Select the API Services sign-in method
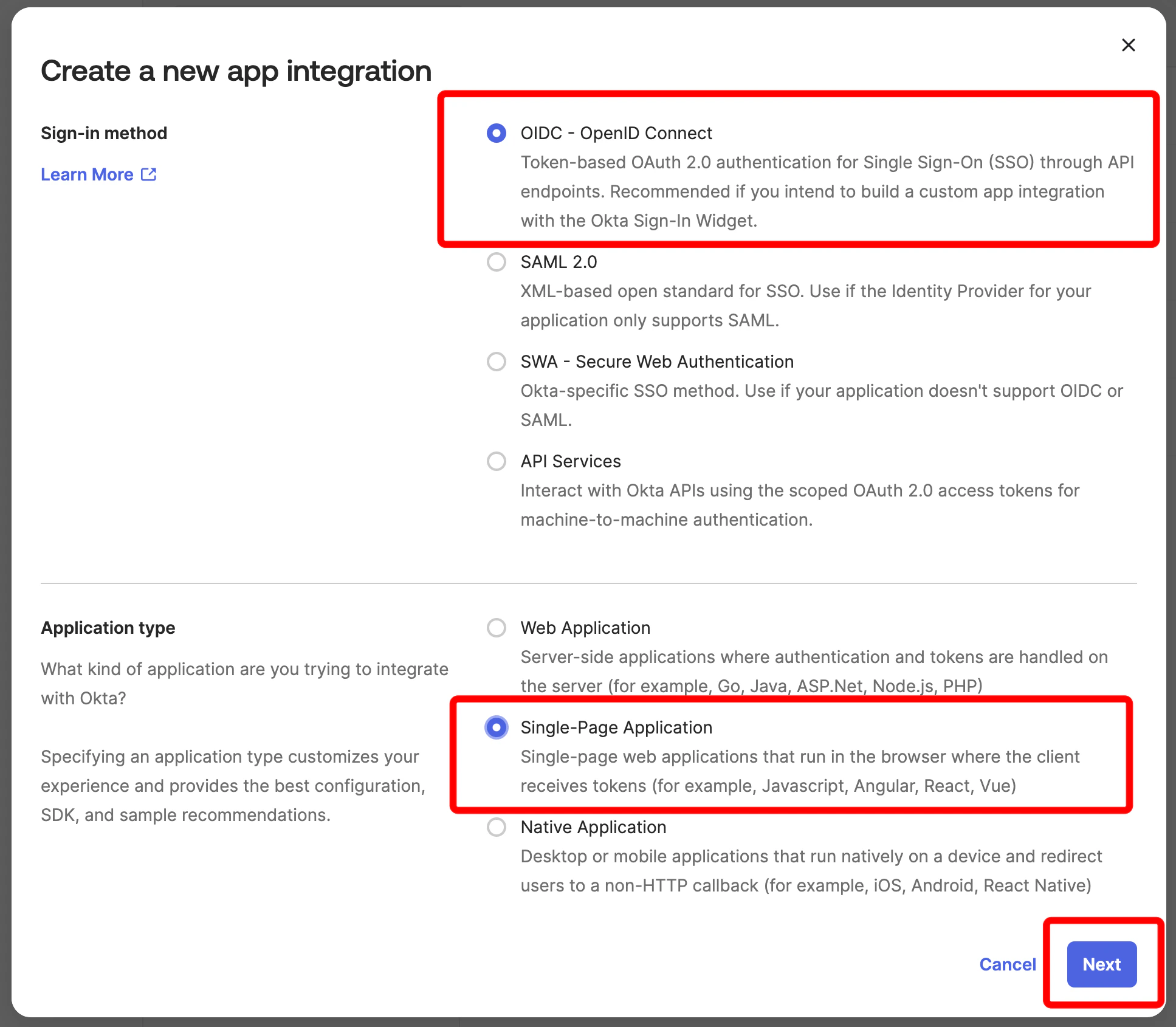 [x=497, y=461]
